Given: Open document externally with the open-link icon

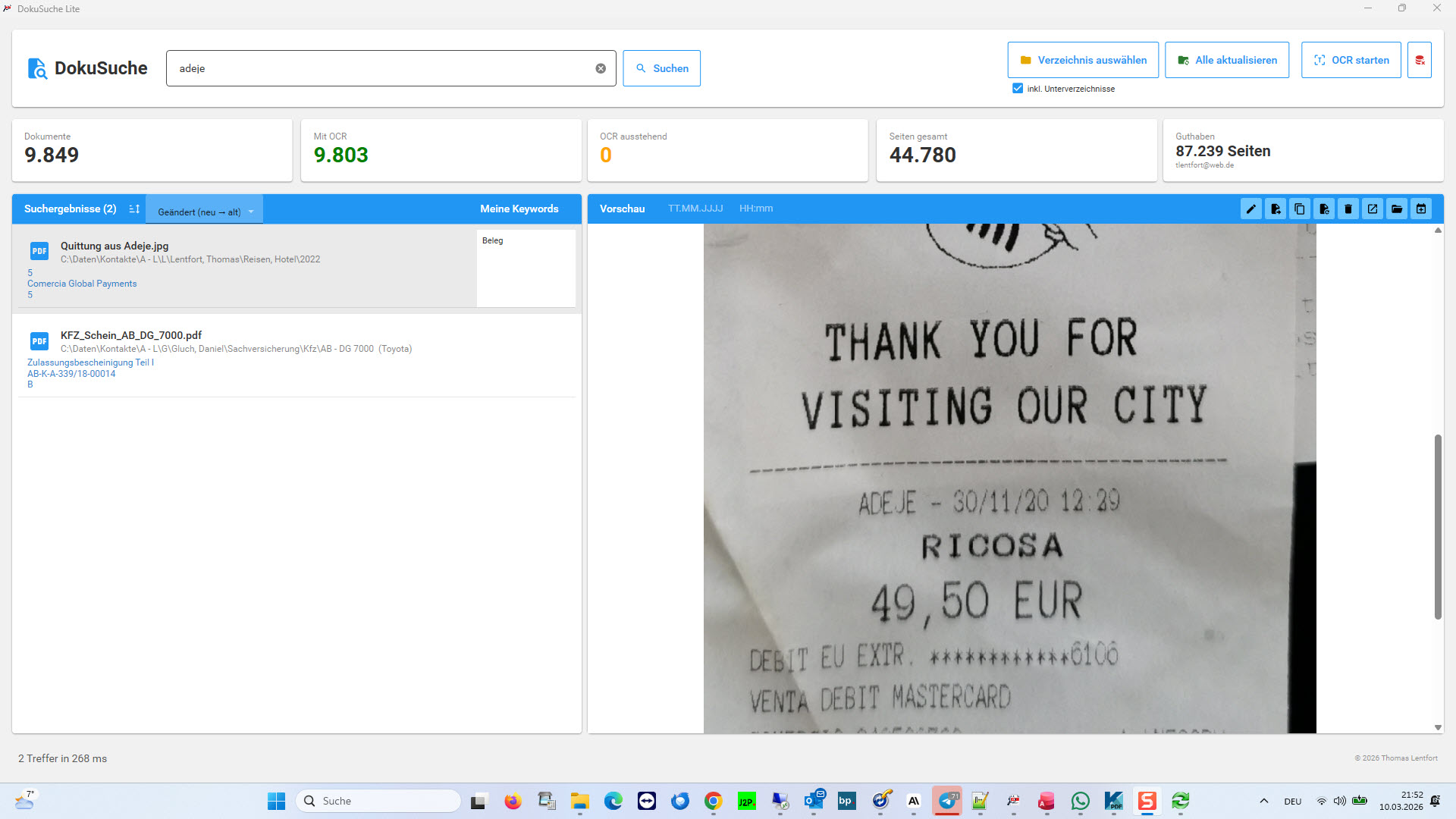Looking at the screenshot, I should [1373, 209].
